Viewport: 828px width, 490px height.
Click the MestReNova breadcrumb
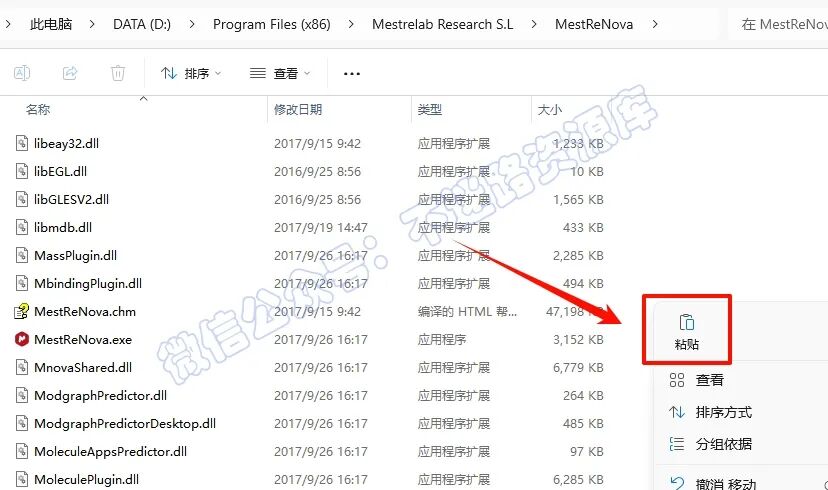point(594,24)
